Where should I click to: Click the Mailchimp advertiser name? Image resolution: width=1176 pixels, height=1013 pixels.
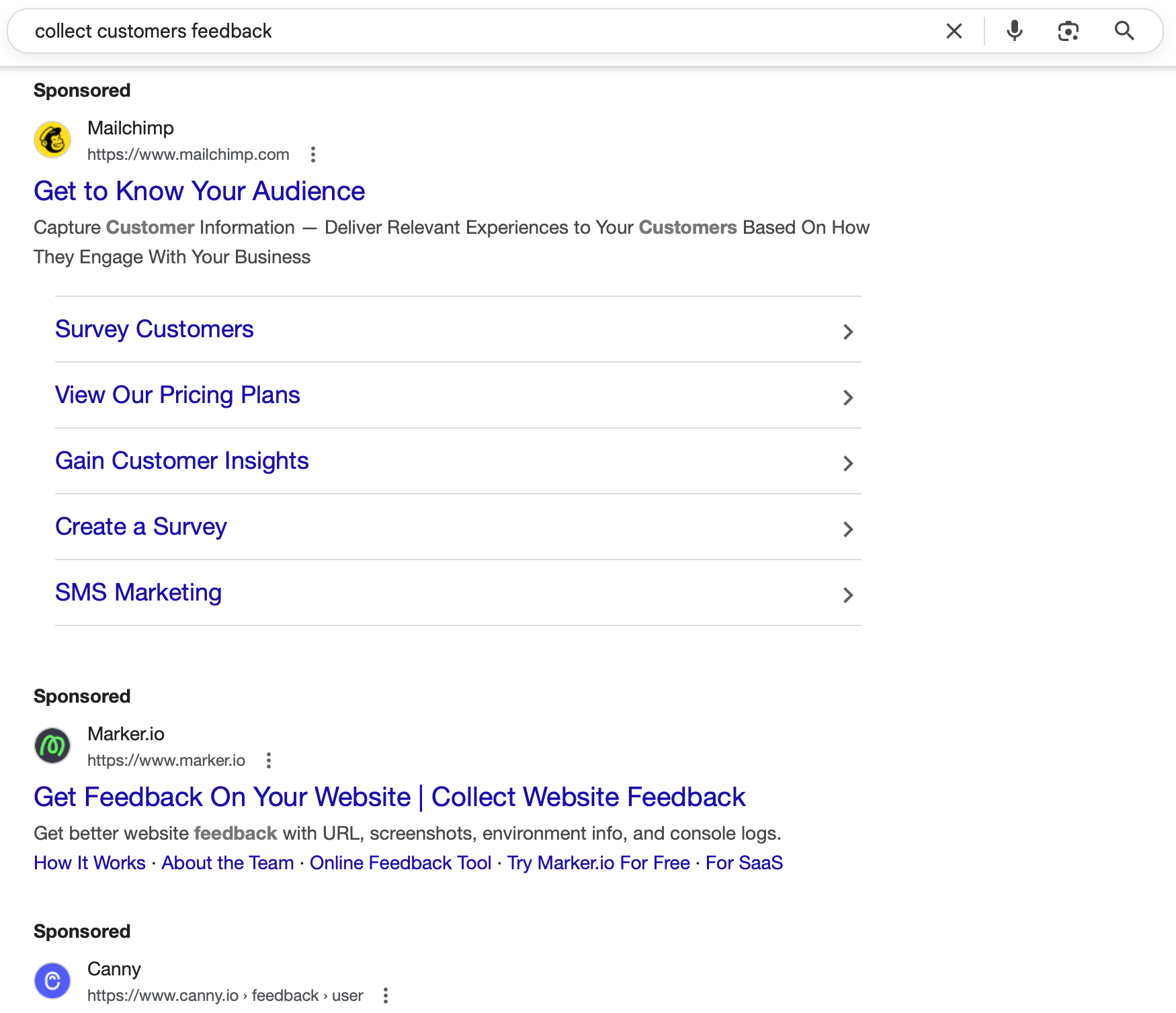click(131, 128)
